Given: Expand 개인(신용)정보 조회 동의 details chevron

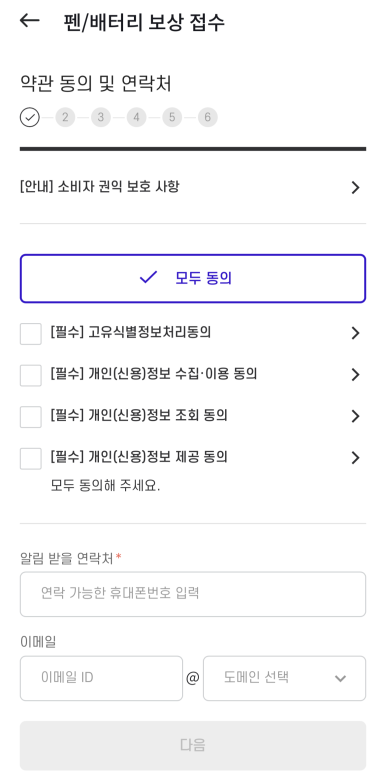Looking at the screenshot, I should point(355,417).
